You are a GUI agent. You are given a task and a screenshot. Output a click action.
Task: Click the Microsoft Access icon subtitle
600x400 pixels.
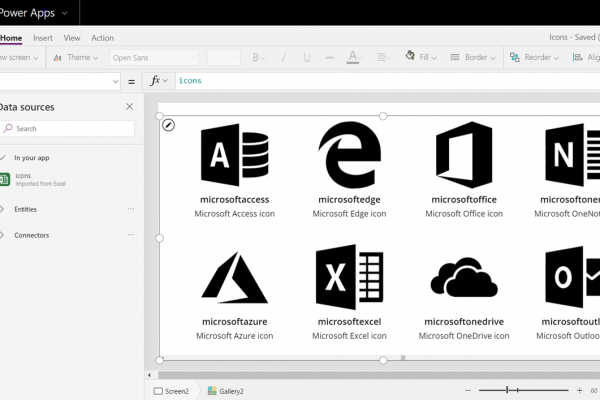pyautogui.click(x=235, y=214)
